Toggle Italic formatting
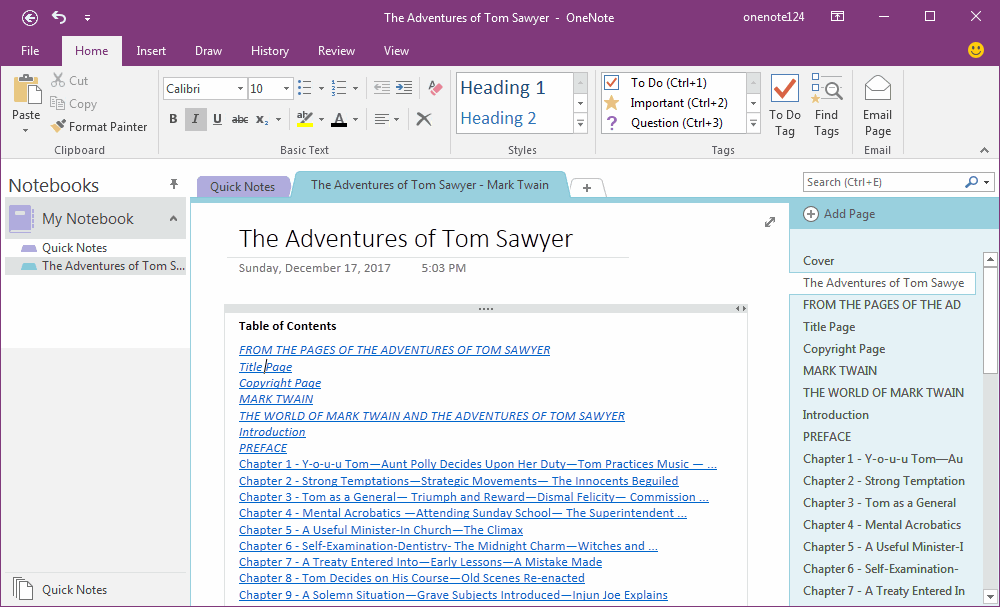Viewport: 1000px width, 607px height. pyautogui.click(x=195, y=119)
